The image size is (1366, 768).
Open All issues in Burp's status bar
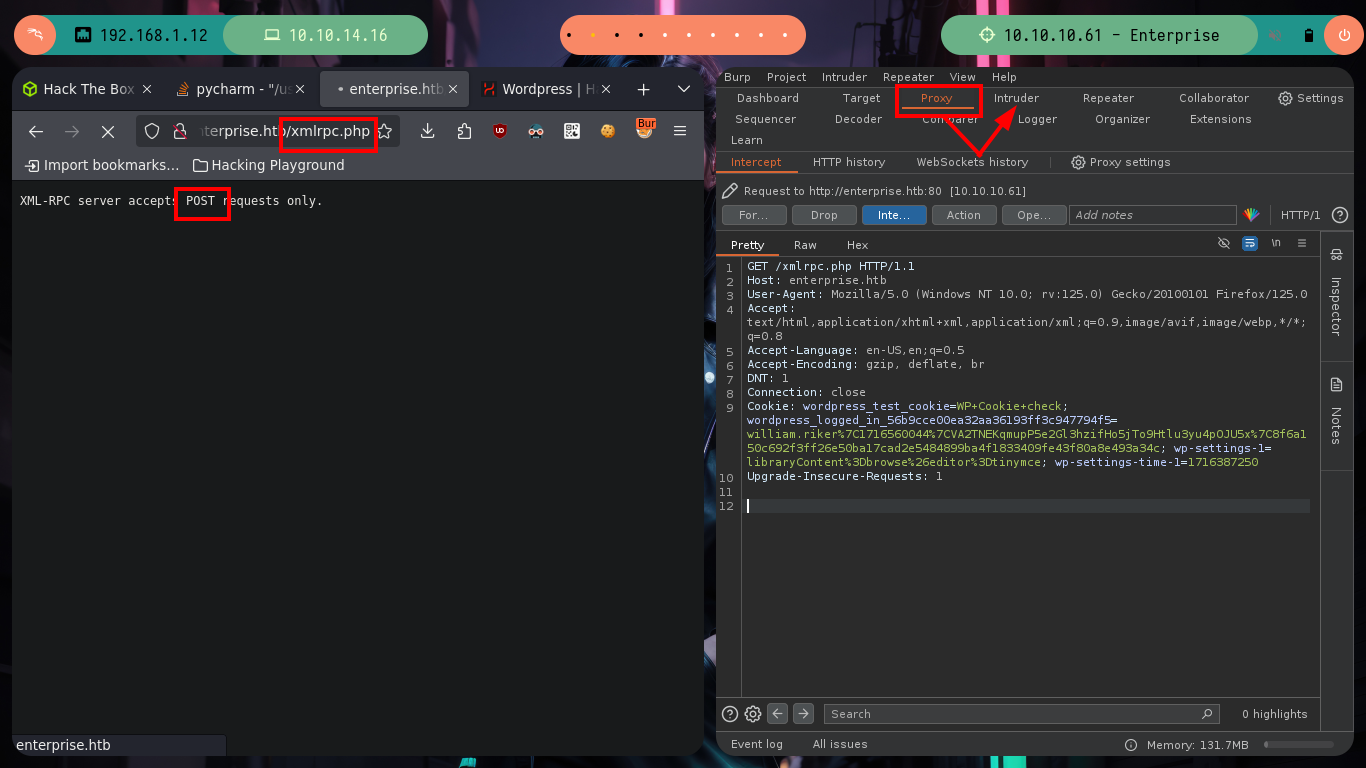point(840,744)
